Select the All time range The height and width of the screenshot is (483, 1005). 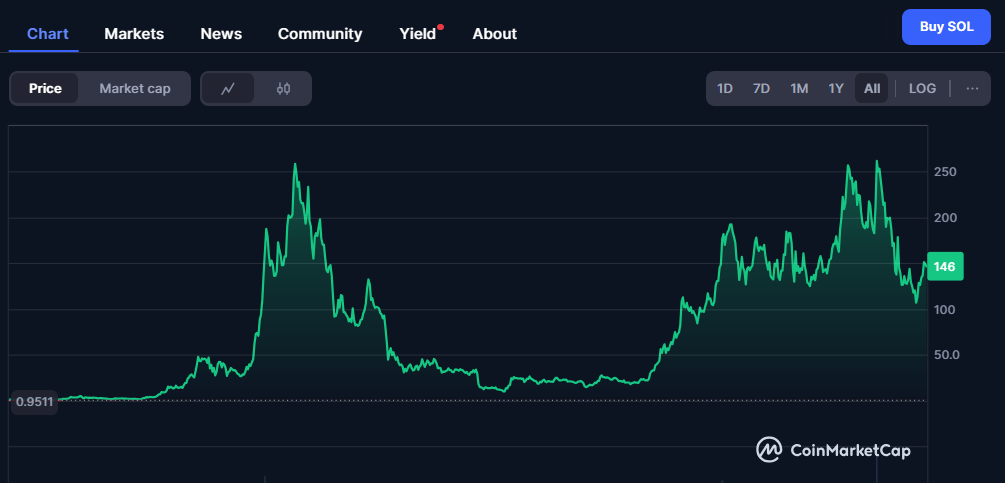(x=872, y=88)
